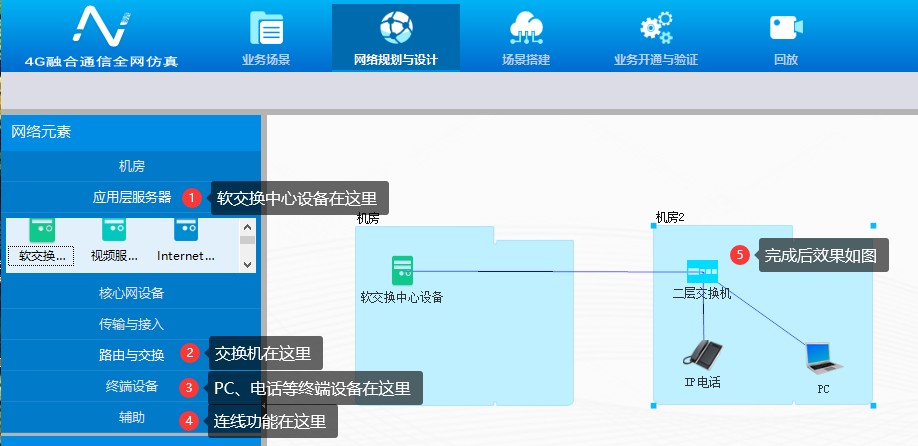
Task: Click 软交换中心设备 label text
Action: [x=402, y=297]
